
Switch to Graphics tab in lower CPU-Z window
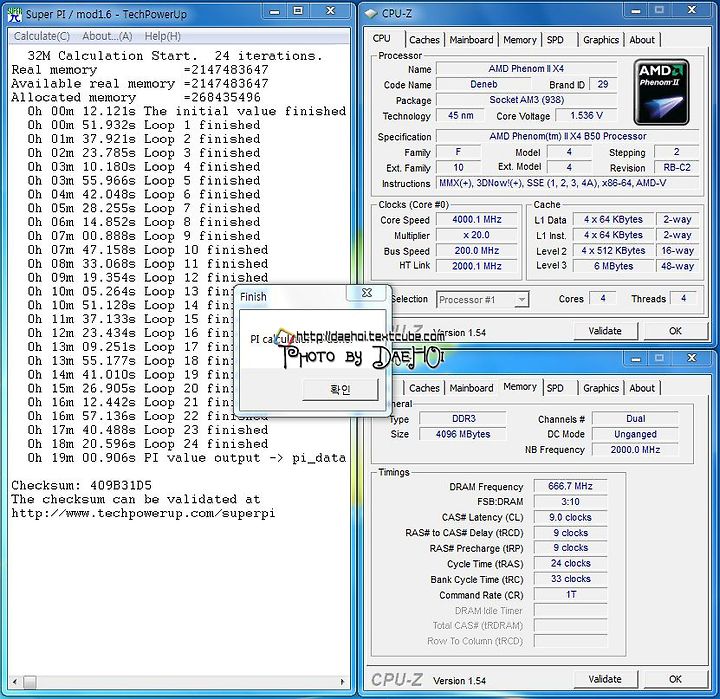[x=601, y=388]
